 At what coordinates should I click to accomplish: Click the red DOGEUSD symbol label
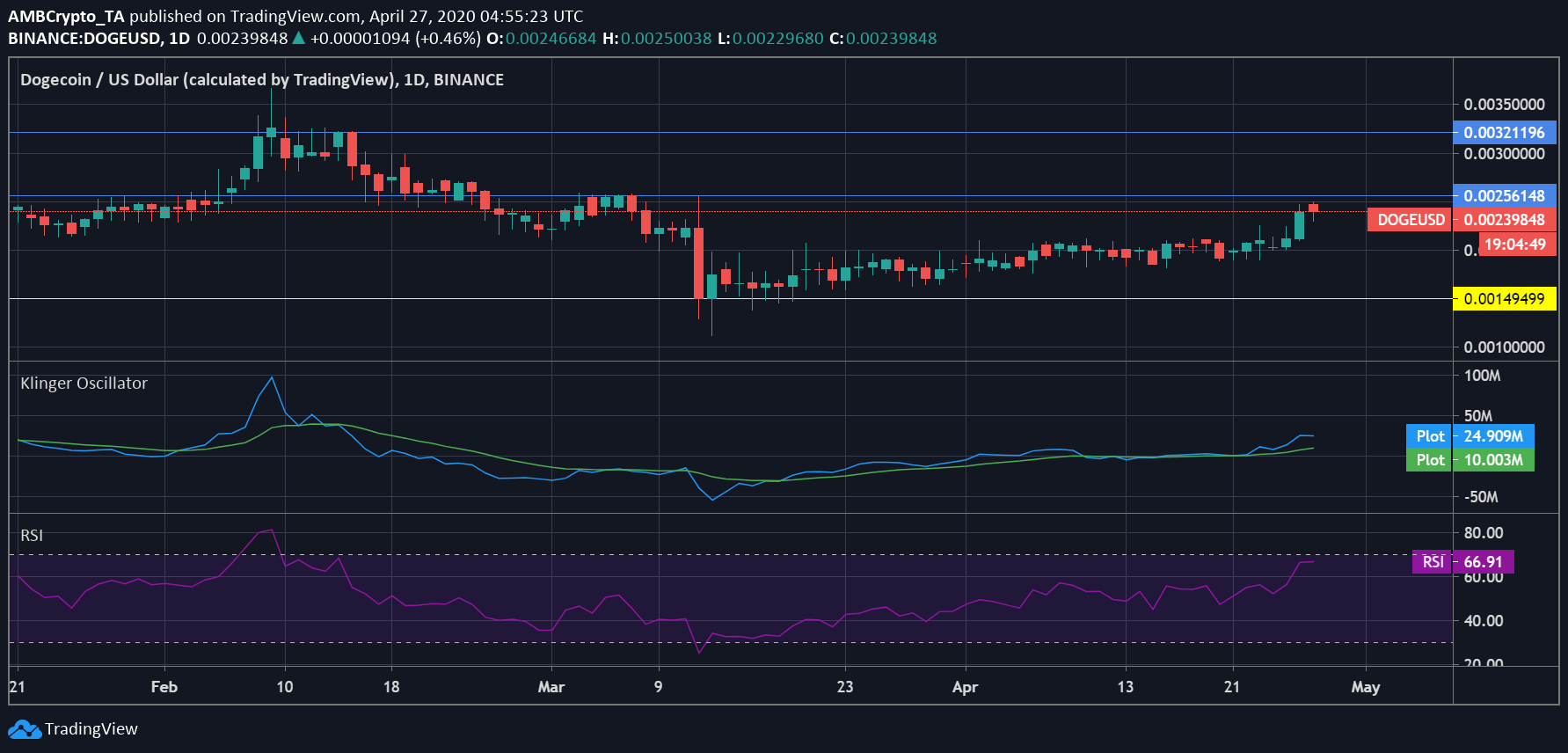click(1410, 220)
